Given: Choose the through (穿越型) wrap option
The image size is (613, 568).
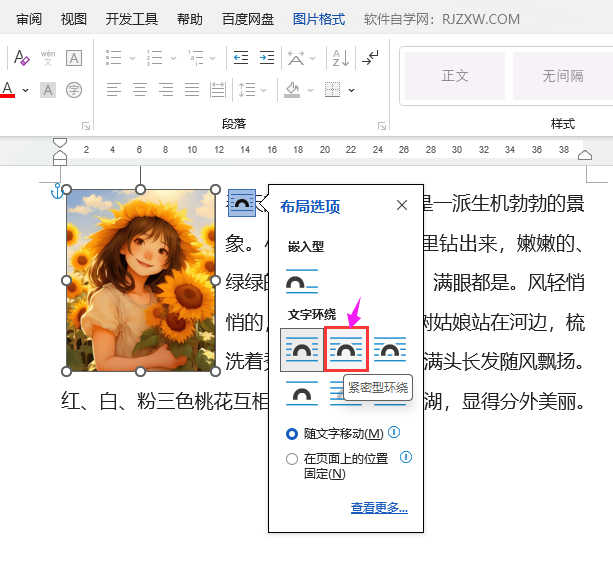Looking at the screenshot, I should [390, 349].
